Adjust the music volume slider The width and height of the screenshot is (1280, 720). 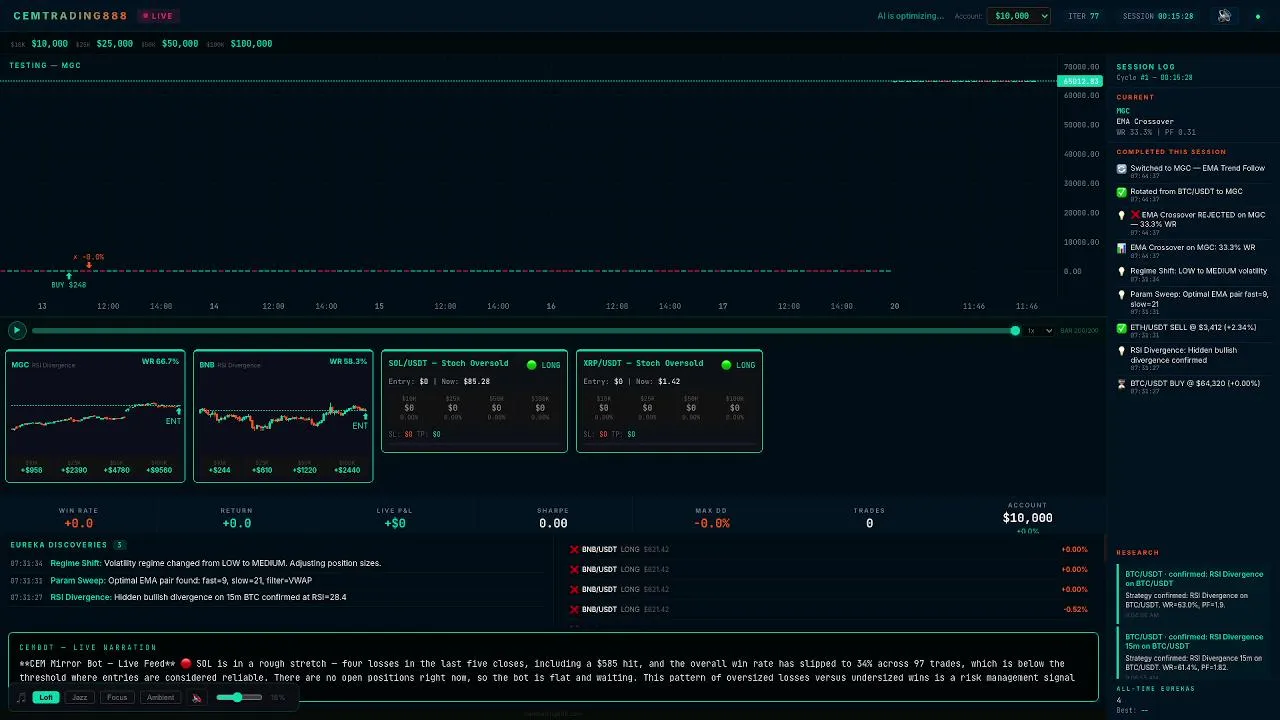[240, 697]
